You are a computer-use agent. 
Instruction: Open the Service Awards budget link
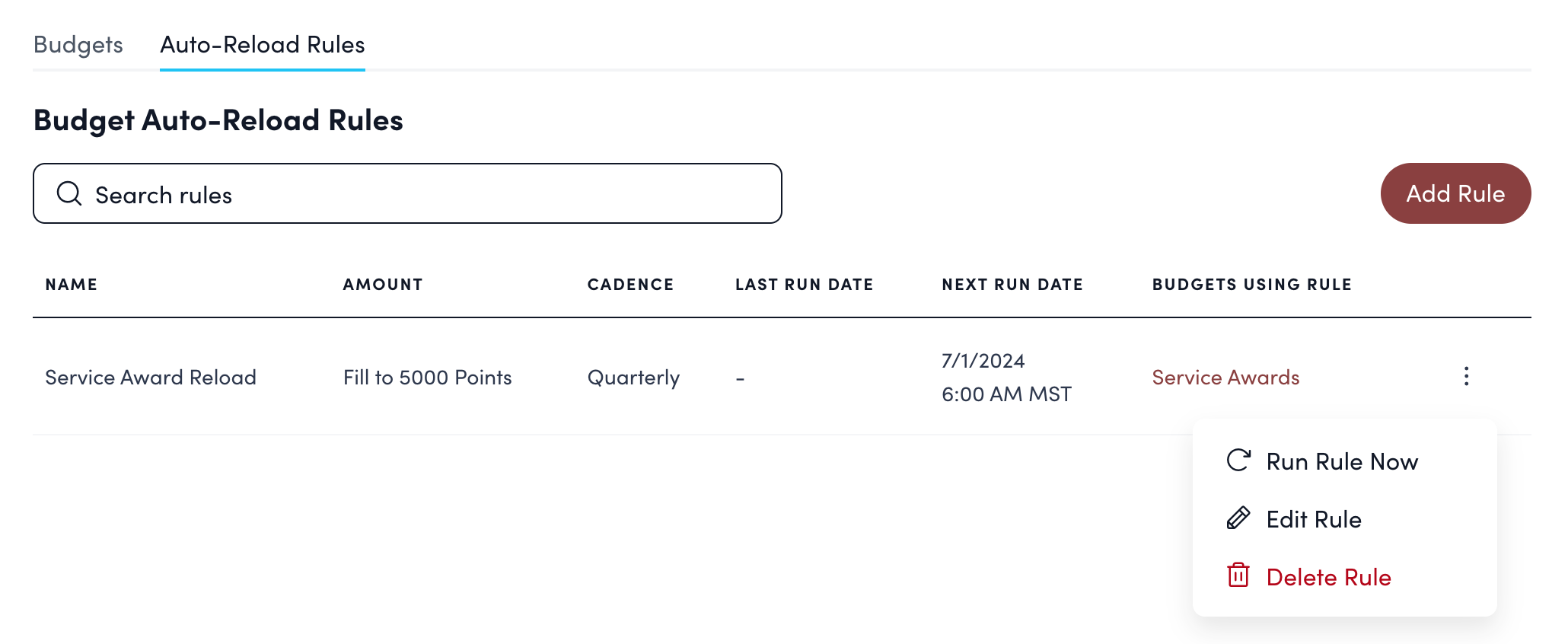click(x=1225, y=378)
